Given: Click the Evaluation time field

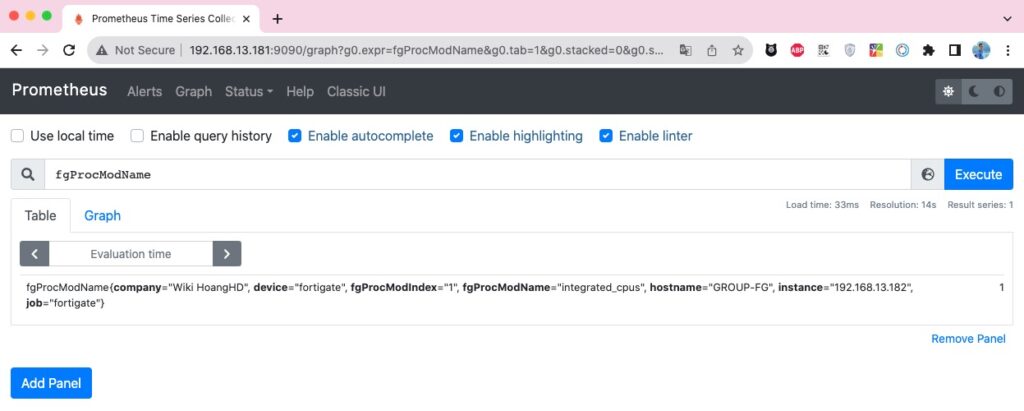Looking at the screenshot, I should (131, 254).
